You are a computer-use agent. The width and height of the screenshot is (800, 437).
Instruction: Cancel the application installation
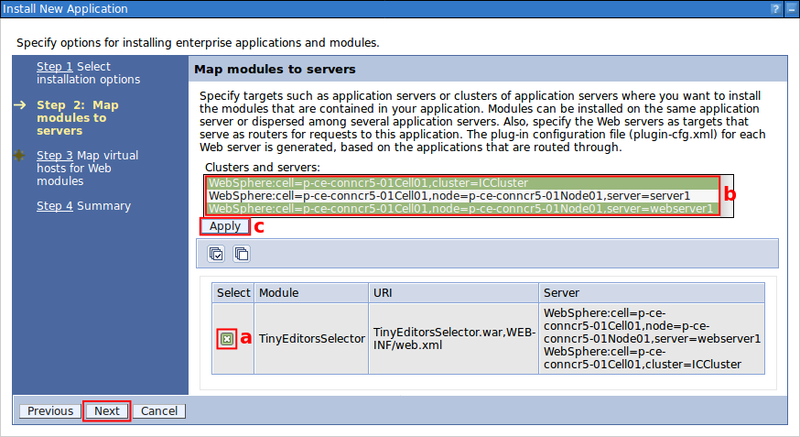pyautogui.click(x=159, y=411)
